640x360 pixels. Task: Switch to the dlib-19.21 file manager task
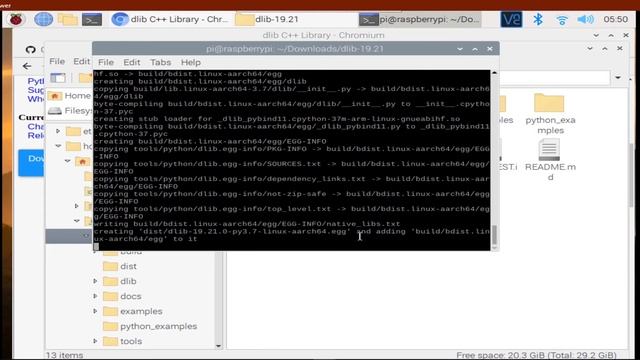267,19
